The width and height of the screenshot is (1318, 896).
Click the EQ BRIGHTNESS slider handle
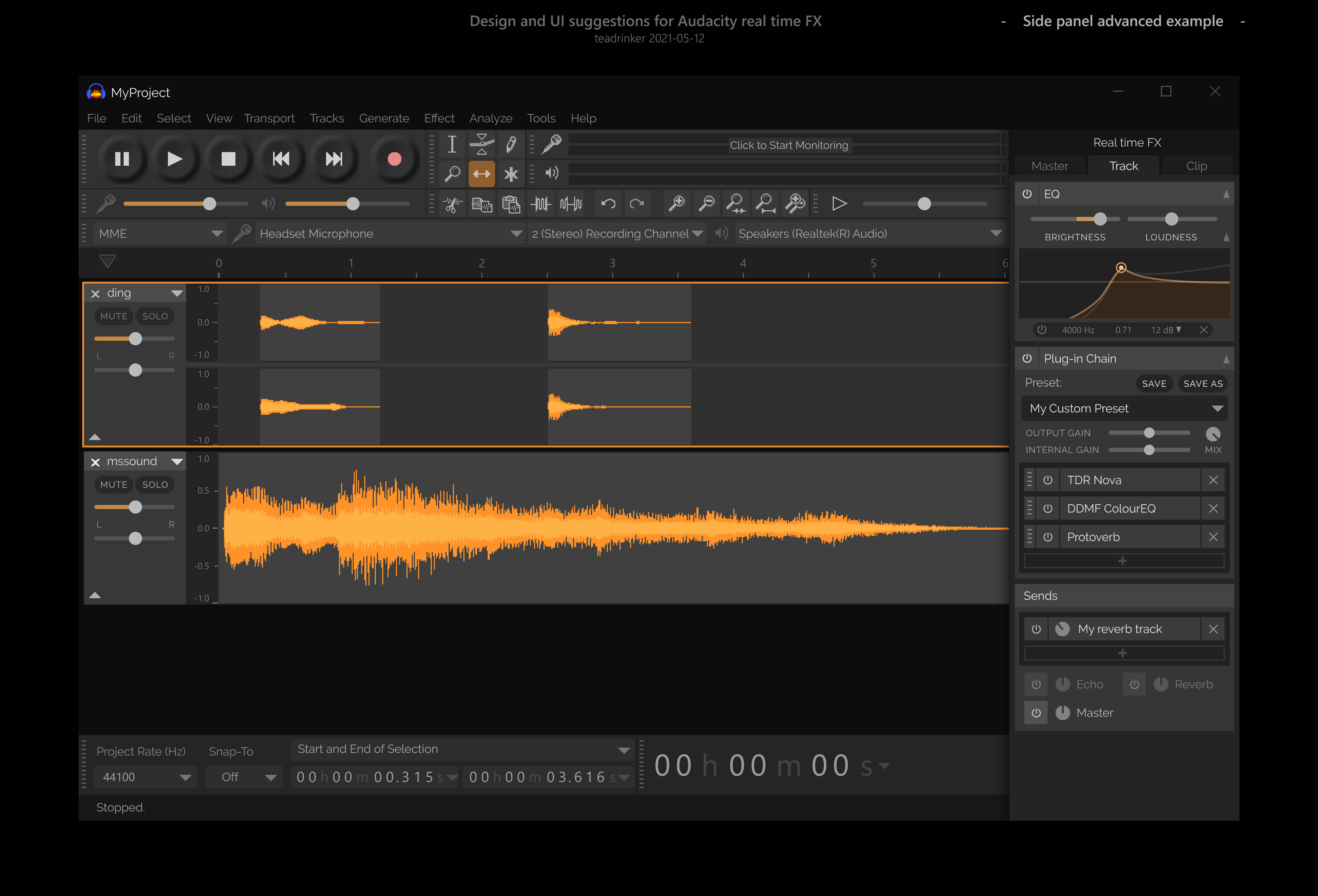tap(1100, 219)
